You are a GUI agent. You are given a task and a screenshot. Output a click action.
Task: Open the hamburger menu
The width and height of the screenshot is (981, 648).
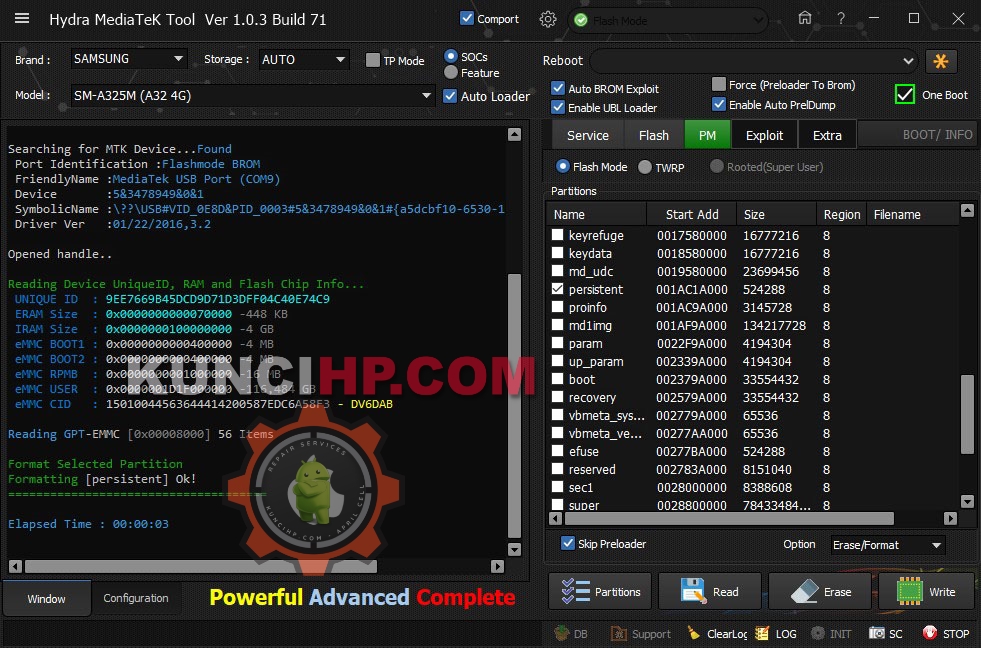point(22,18)
